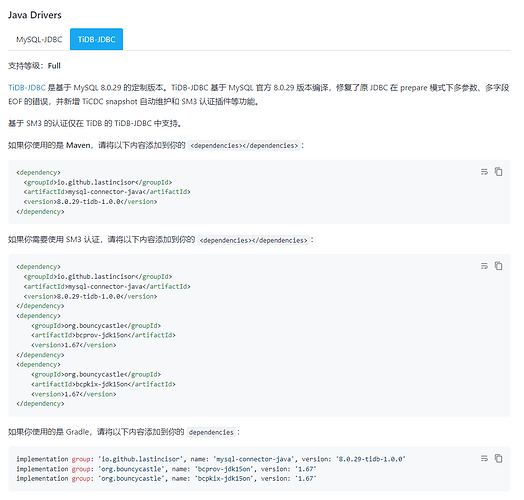Click the Gradle line for io.github.lastincisor

(211, 459)
